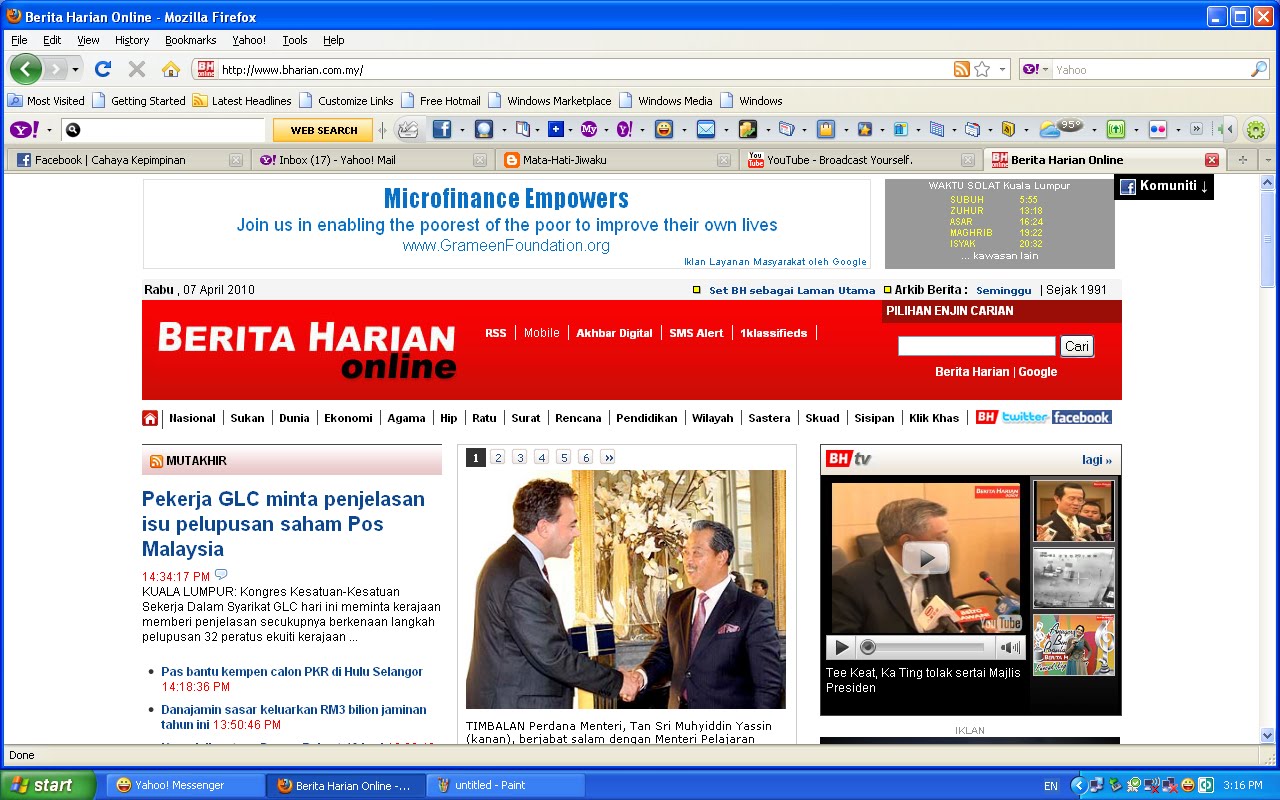1280x800 pixels.
Task: Expand the Mail toolbar dropdown arrow
Action: point(726,130)
